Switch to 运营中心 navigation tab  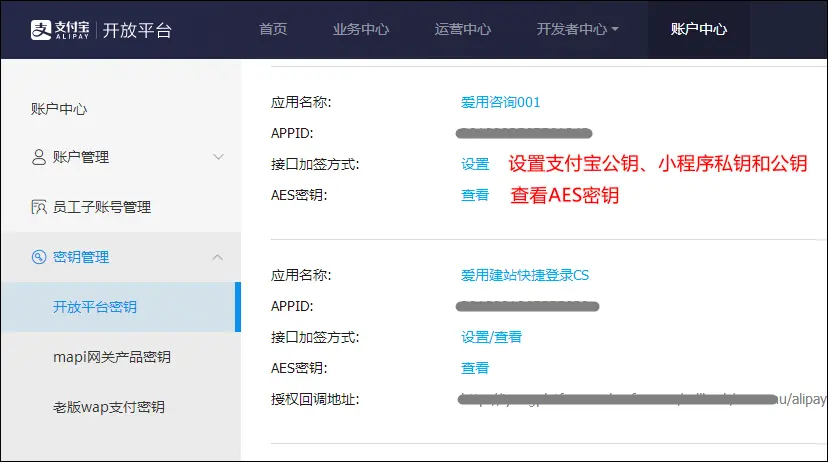(463, 29)
